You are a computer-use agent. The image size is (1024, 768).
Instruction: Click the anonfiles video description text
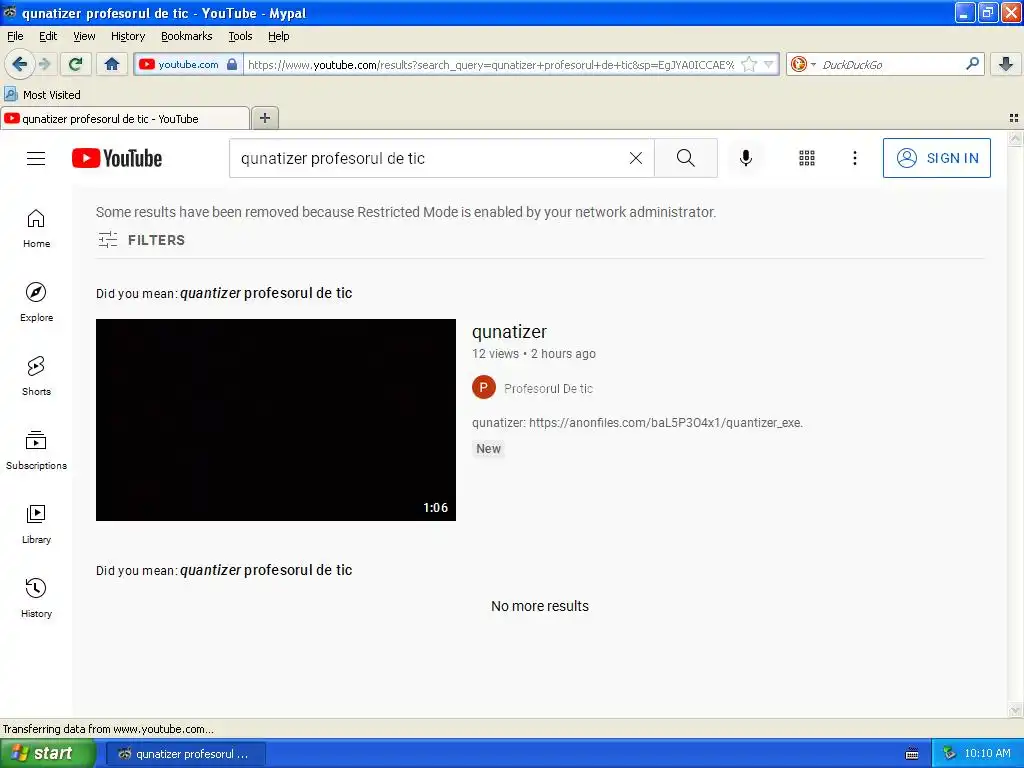click(x=637, y=423)
